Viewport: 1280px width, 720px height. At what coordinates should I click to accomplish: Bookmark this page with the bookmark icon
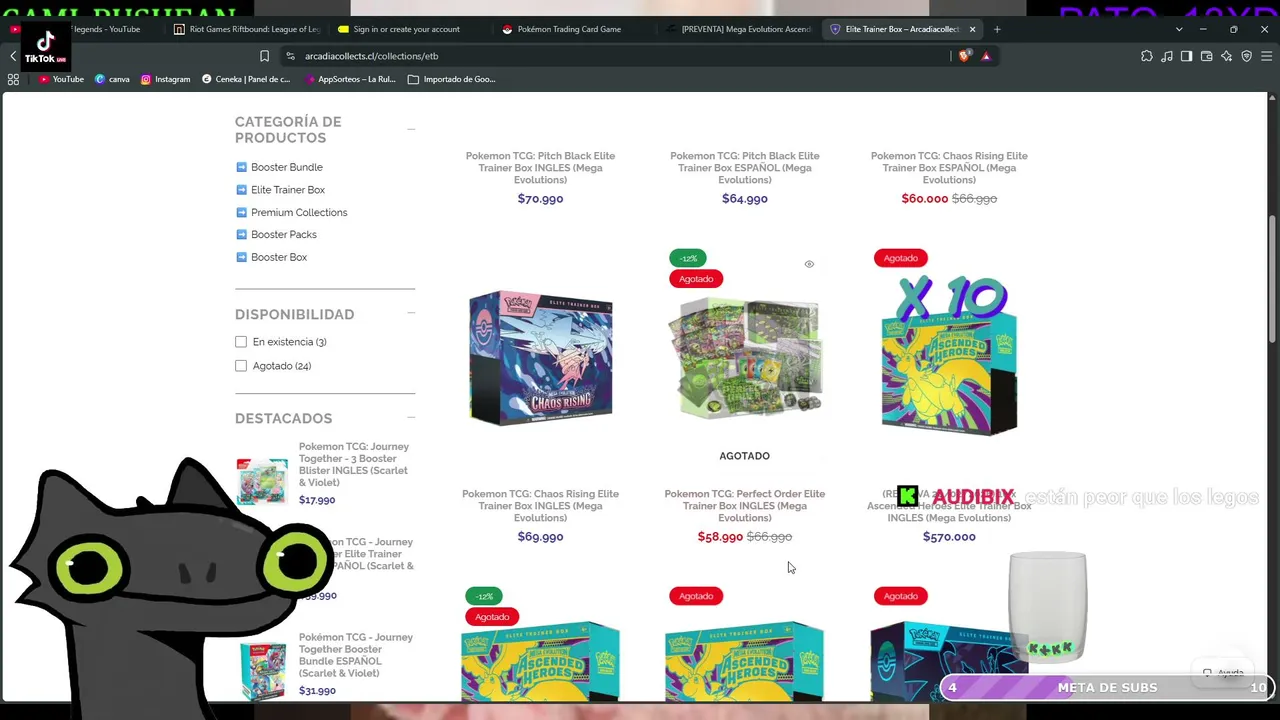[264, 56]
